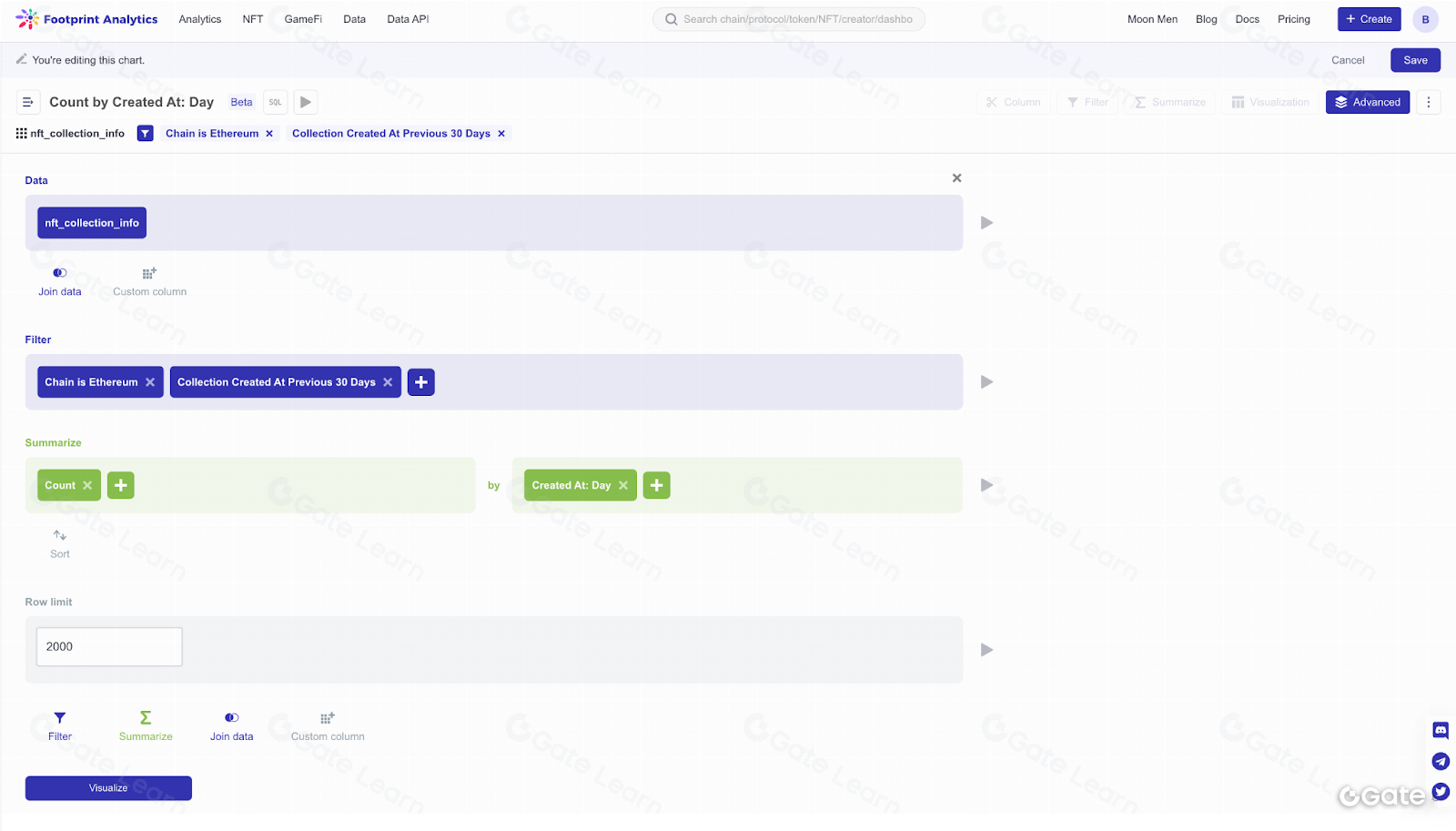
Task: Open the GameFi menu
Action: point(303,19)
